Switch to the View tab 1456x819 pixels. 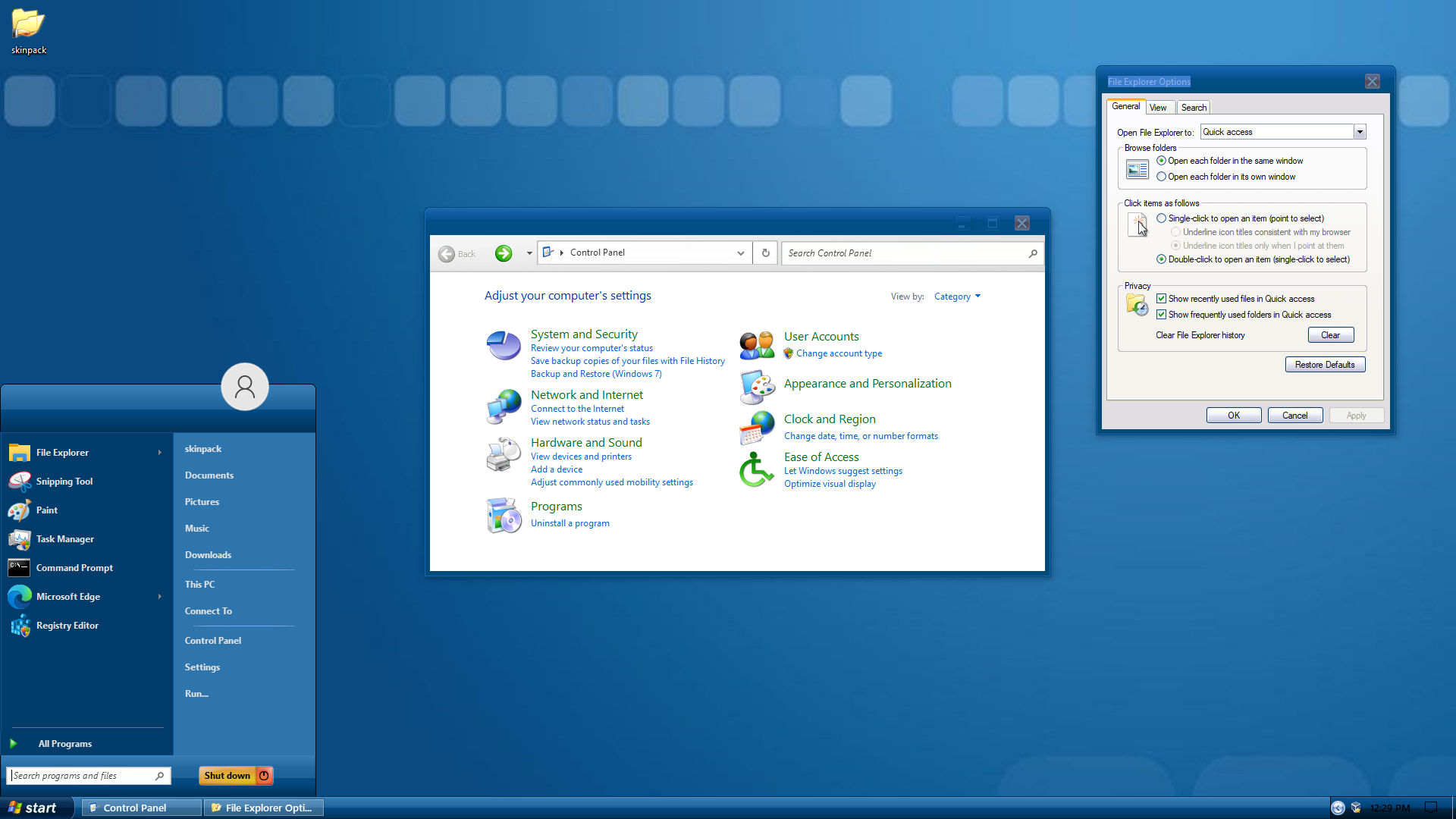click(x=1158, y=108)
